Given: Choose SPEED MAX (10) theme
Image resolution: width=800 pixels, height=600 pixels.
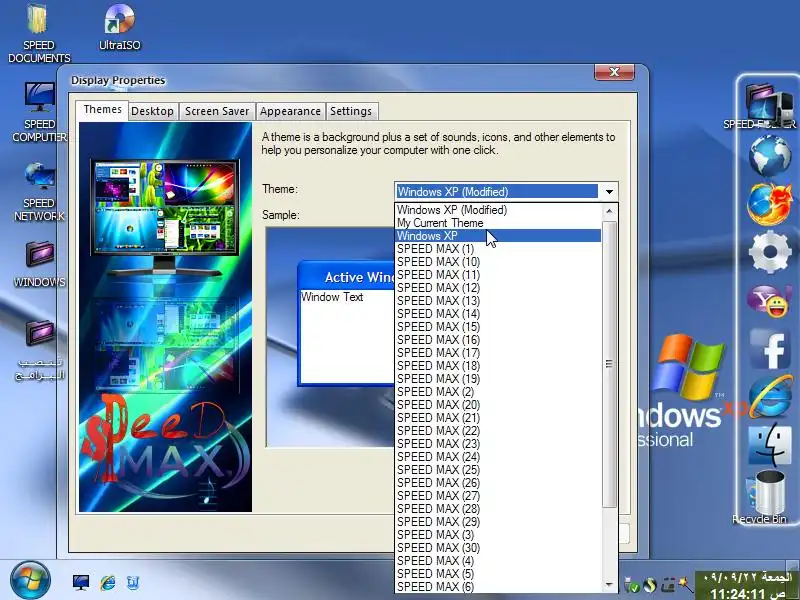Looking at the screenshot, I should coord(498,262).
